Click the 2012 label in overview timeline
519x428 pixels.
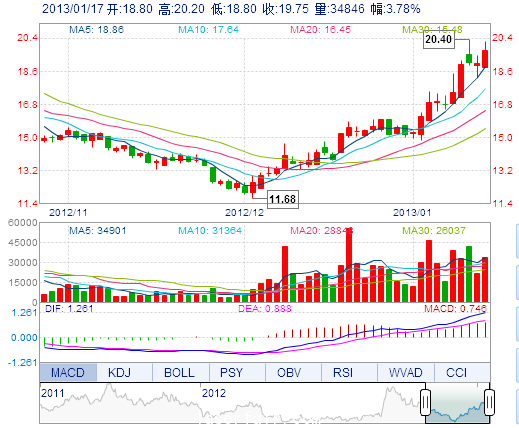(214, 393)
